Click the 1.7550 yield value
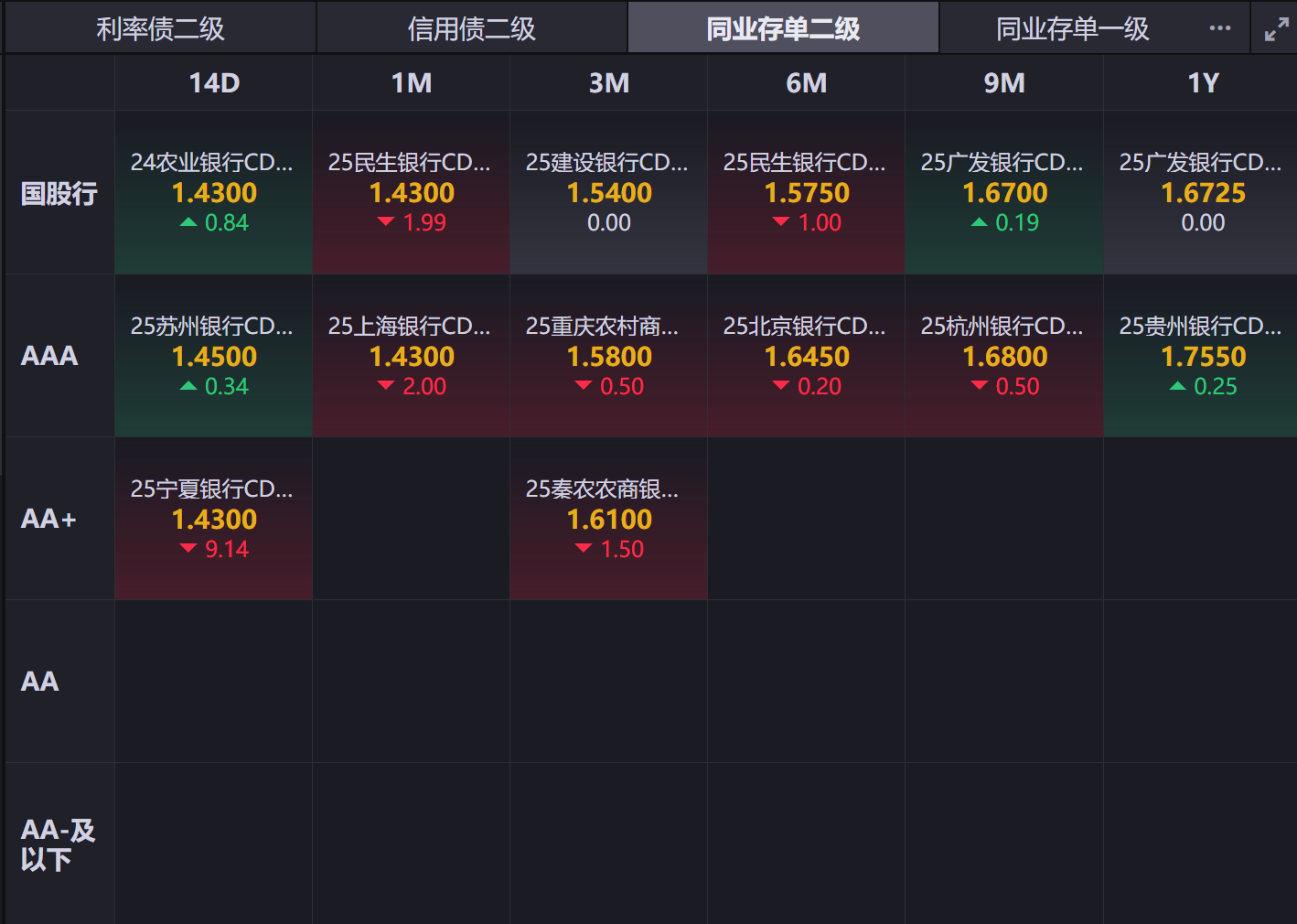The width and height of the screenshot is (1297, 924). tap(1204, 357)
